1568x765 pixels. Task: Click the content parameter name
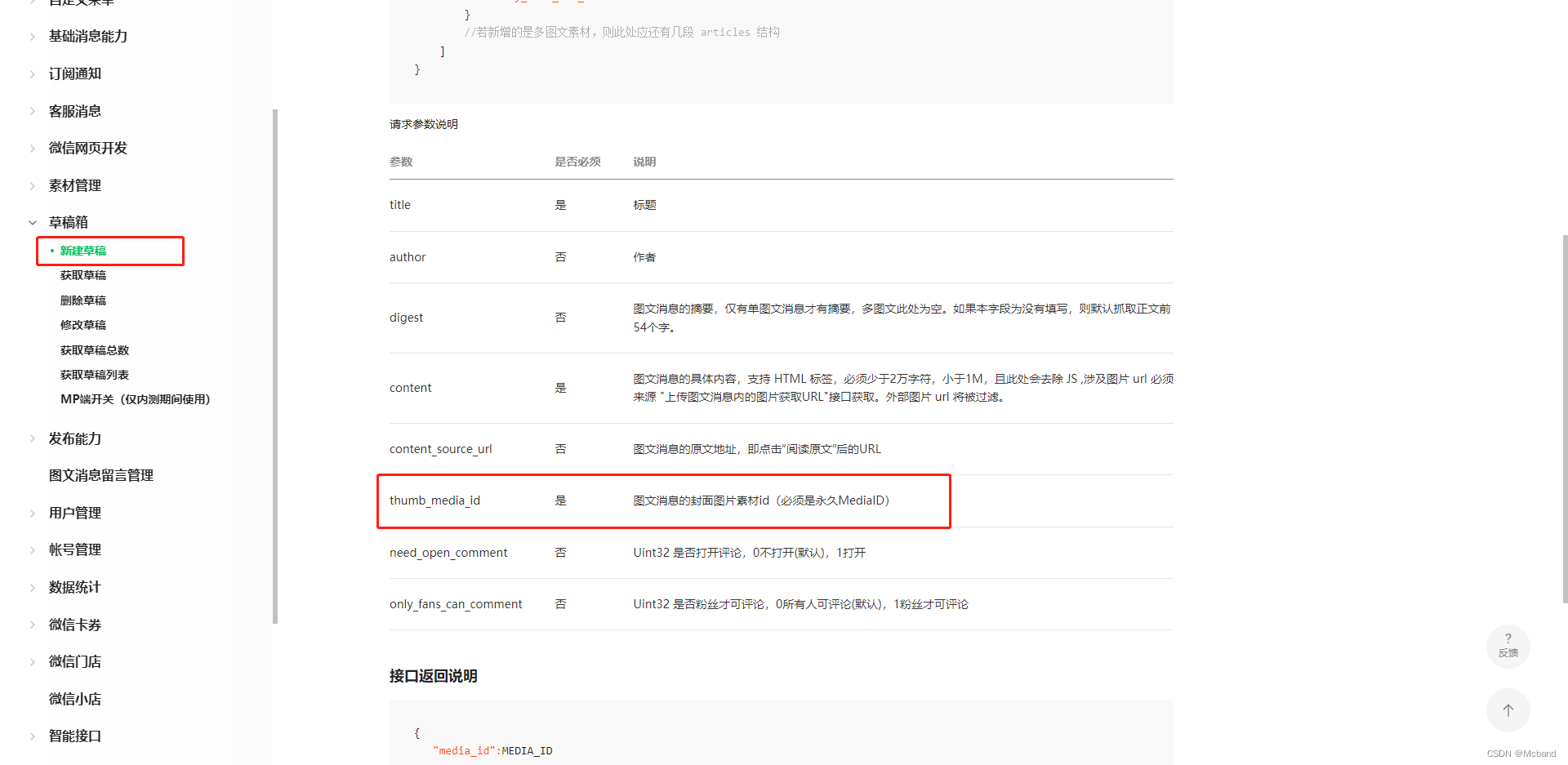tap(410, 388)
